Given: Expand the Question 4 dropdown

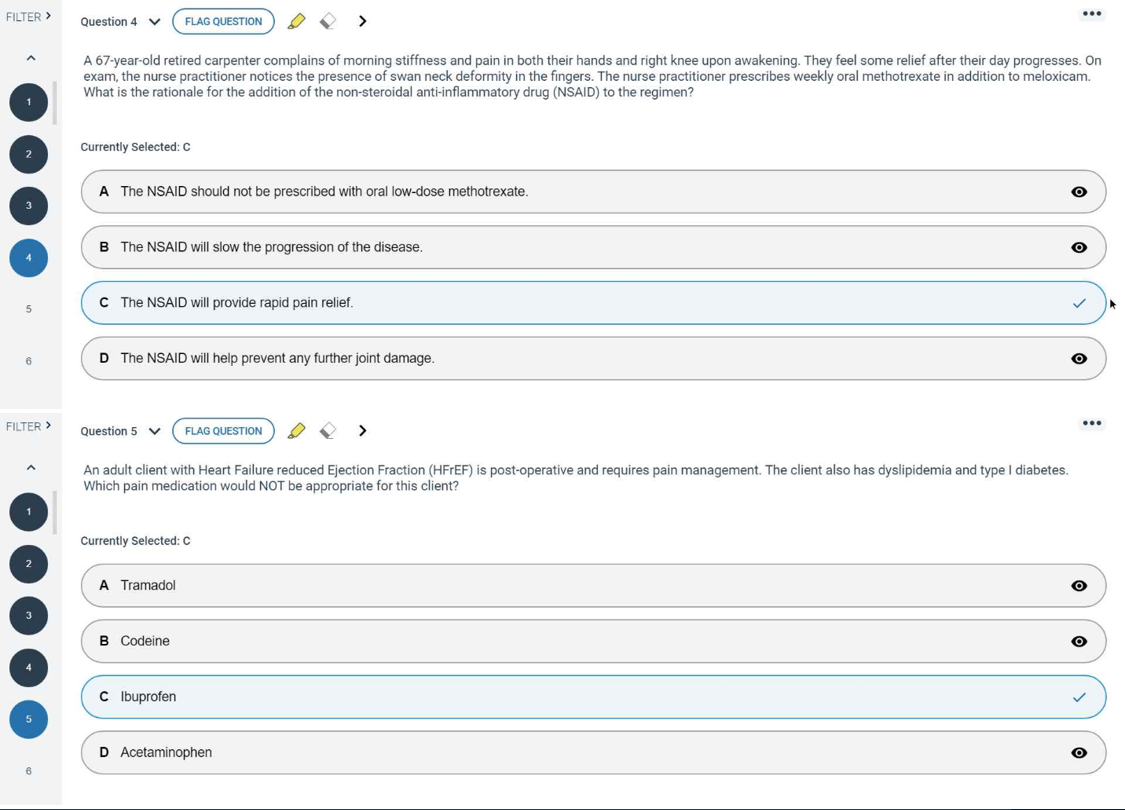Looking at the screenshot, I should [154, 22].
